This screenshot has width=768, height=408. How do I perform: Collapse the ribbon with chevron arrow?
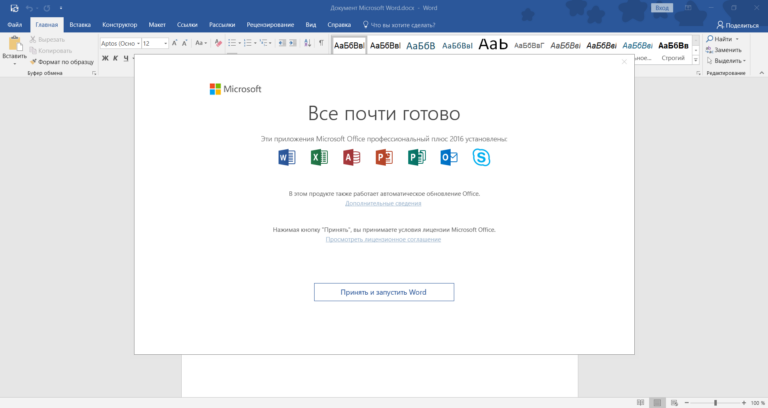coord(762,73)
